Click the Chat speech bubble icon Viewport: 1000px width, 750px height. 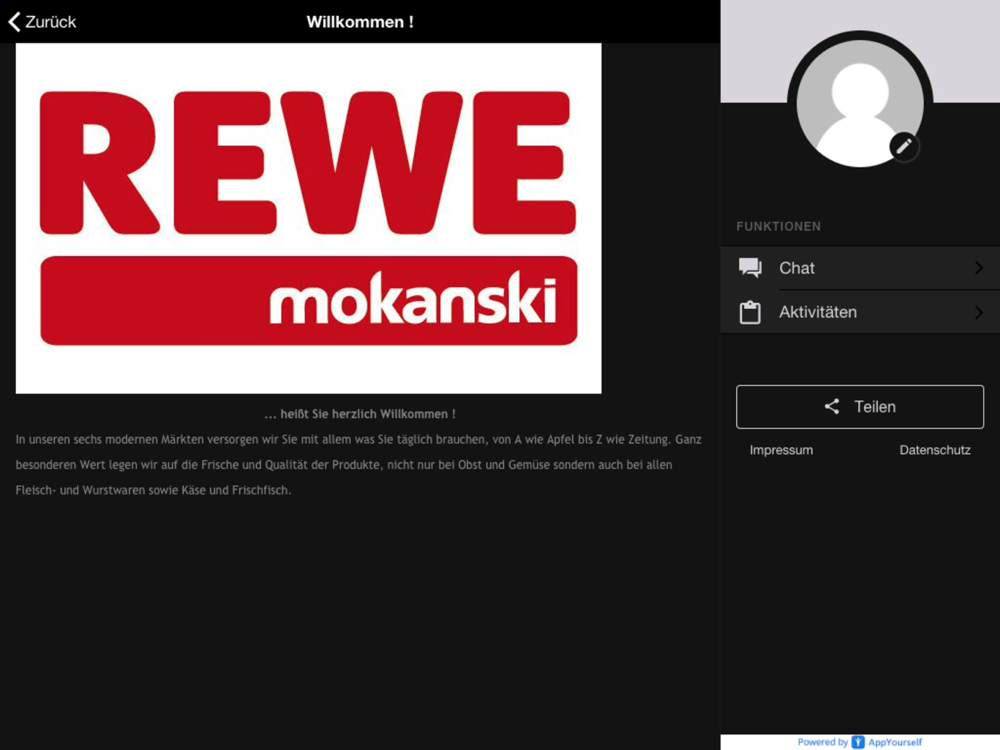(x=750, y=268)
